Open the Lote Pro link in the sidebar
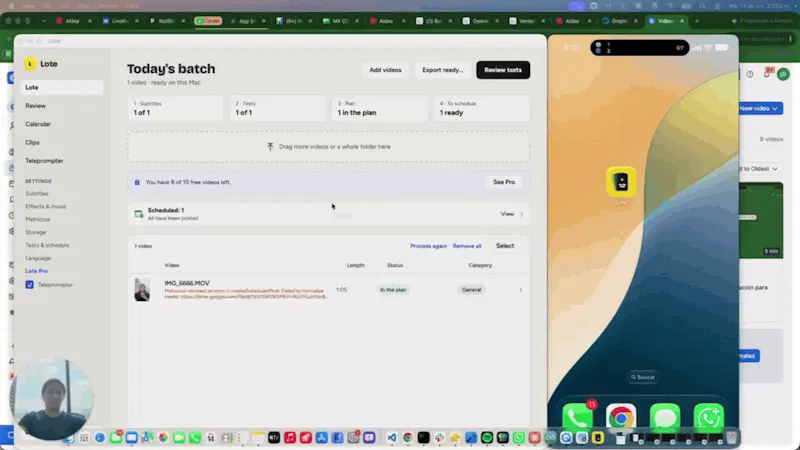This screenshot has width=800, height=450. [36, 271]
